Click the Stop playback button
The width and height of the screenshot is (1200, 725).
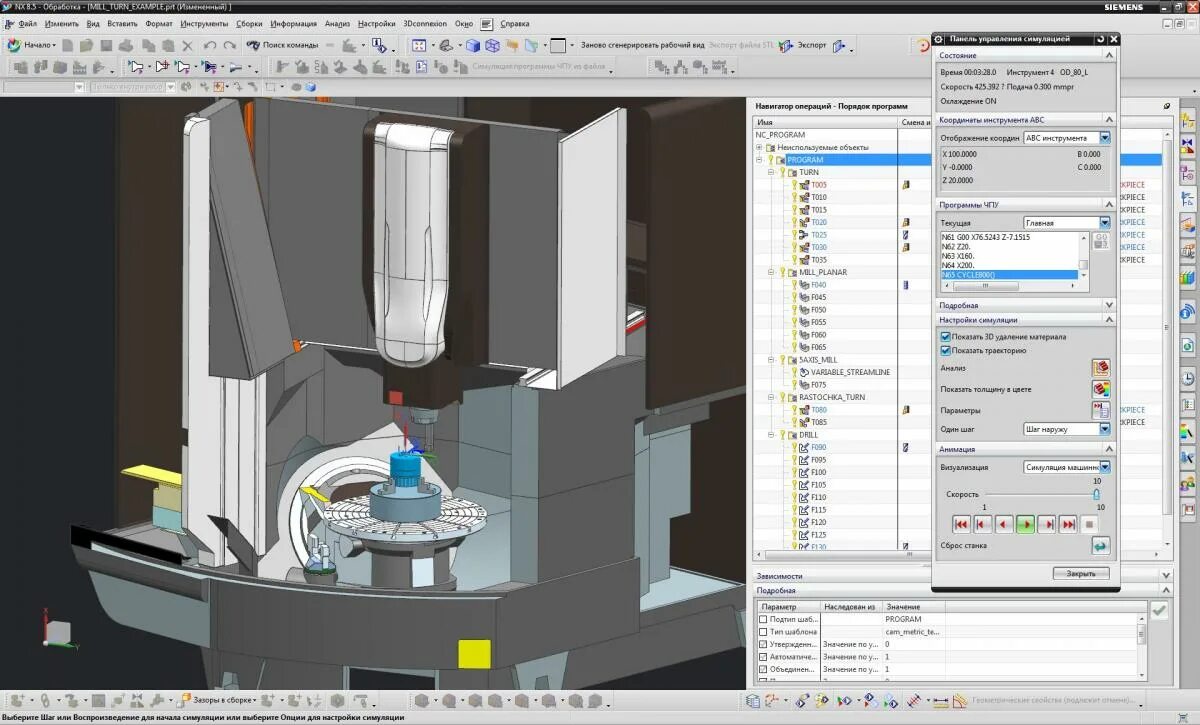(1089, 524)
